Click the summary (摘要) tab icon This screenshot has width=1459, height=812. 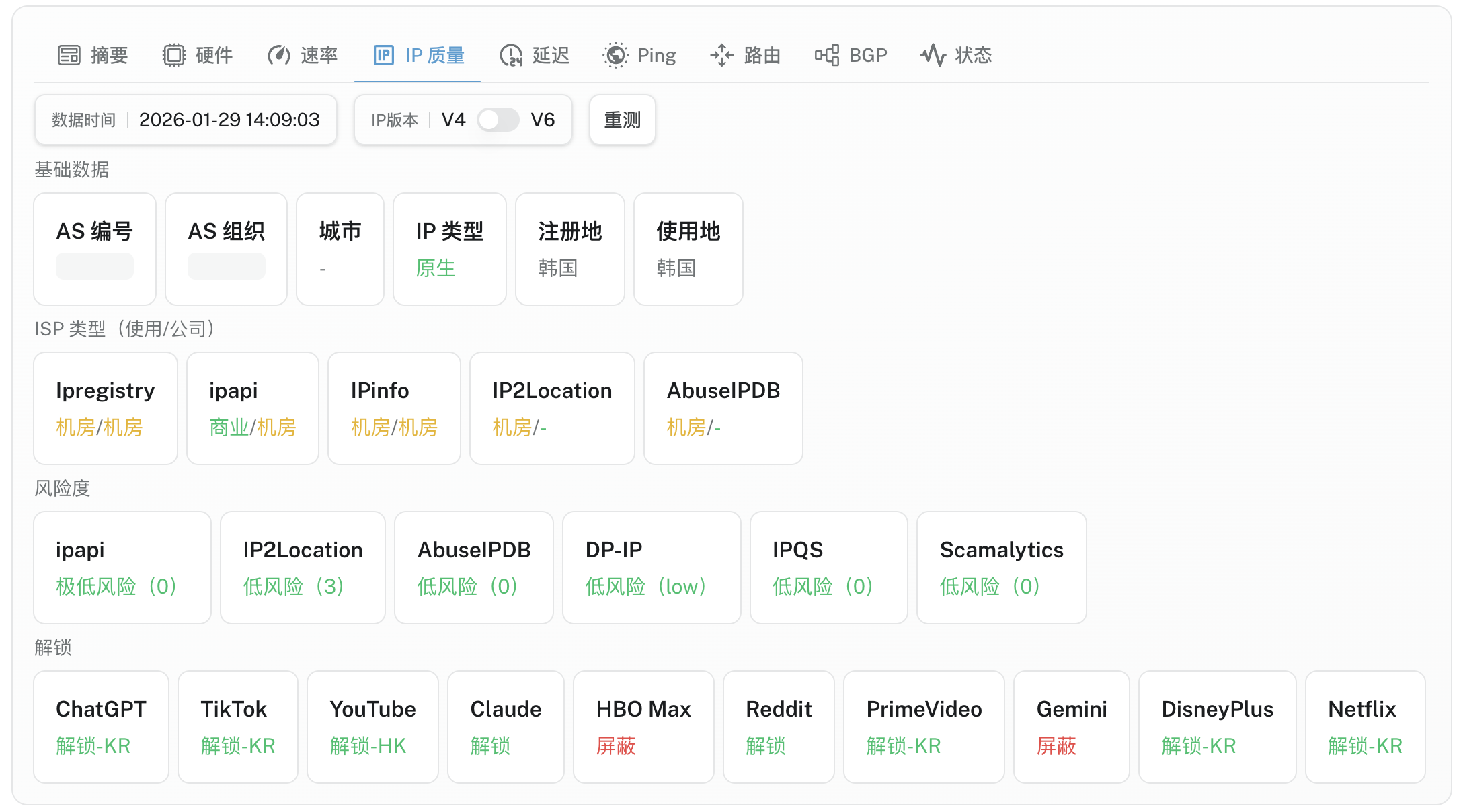point(69,55)
